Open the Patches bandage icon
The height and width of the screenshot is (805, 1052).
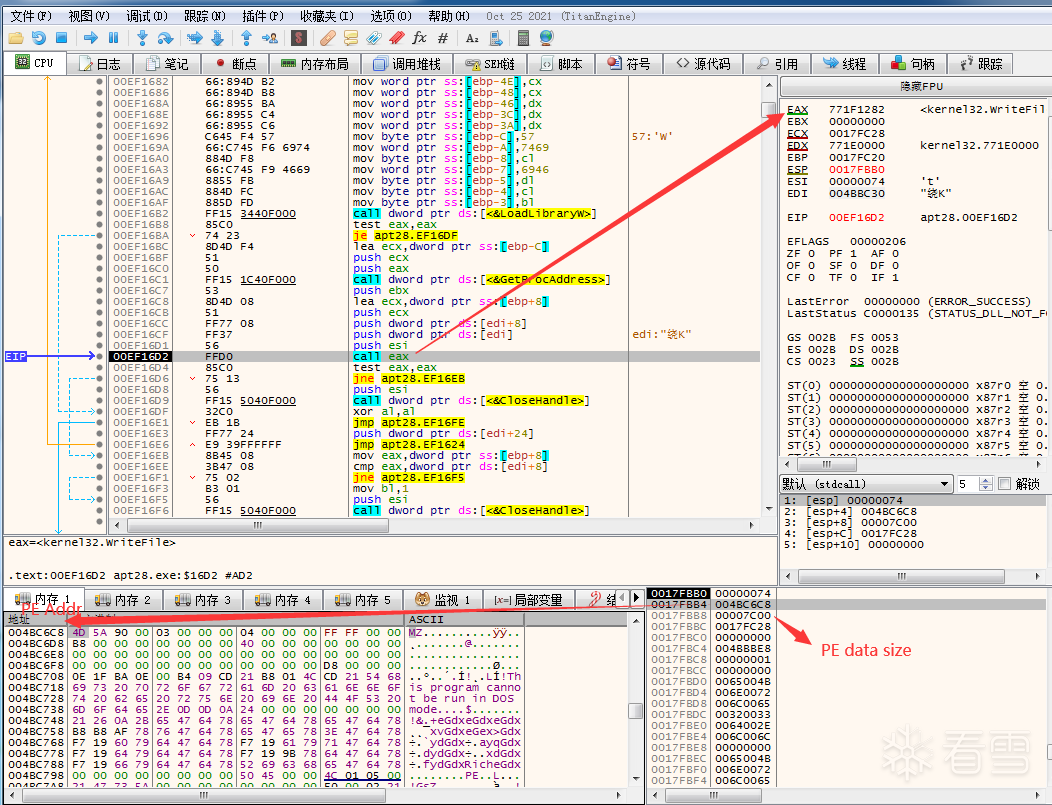[x=327, y=38]
